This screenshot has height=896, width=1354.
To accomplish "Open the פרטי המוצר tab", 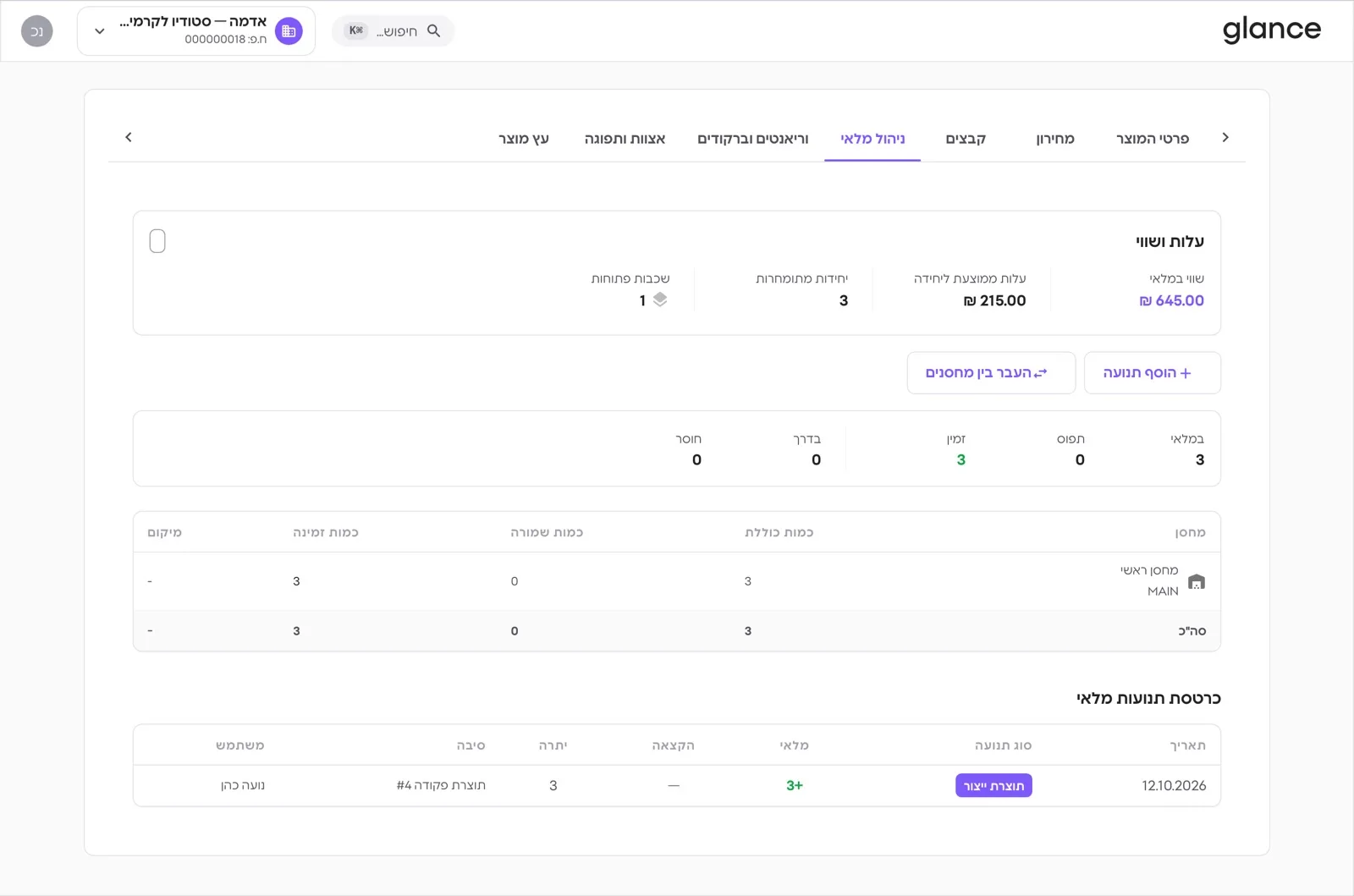I will pyautogui.click(x=1152, y=138).
